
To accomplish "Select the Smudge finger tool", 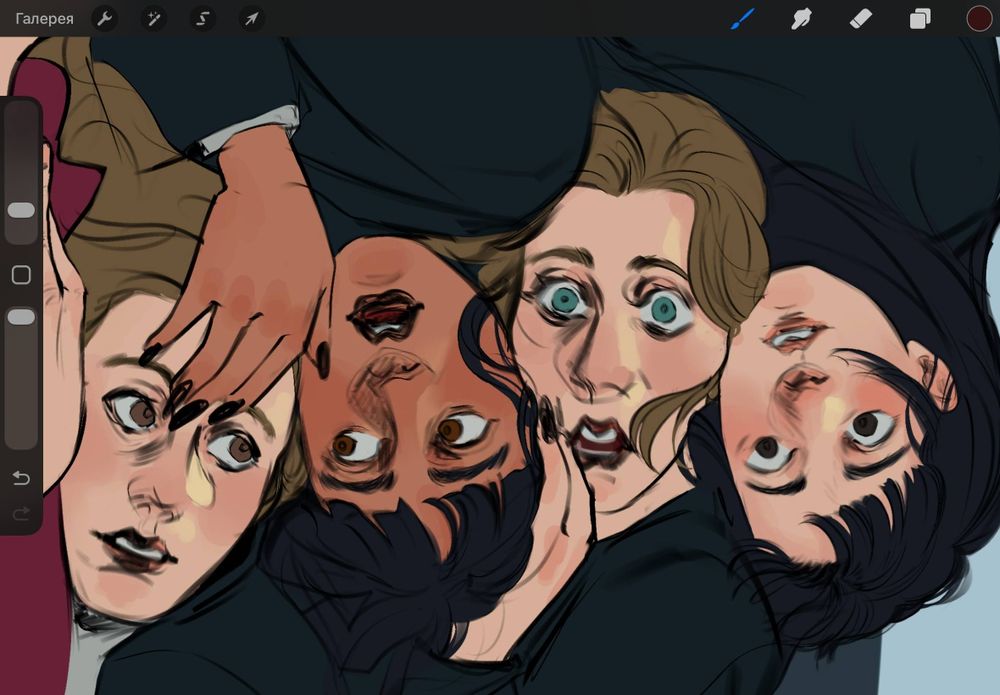I will click(801, 18).
